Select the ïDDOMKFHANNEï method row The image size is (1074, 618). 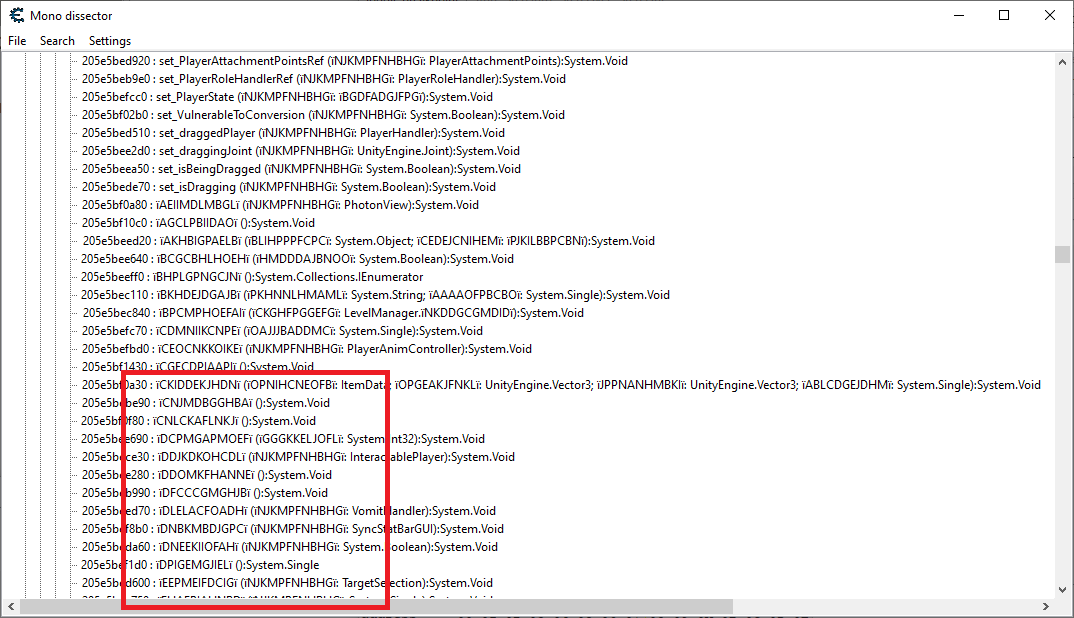207,474
